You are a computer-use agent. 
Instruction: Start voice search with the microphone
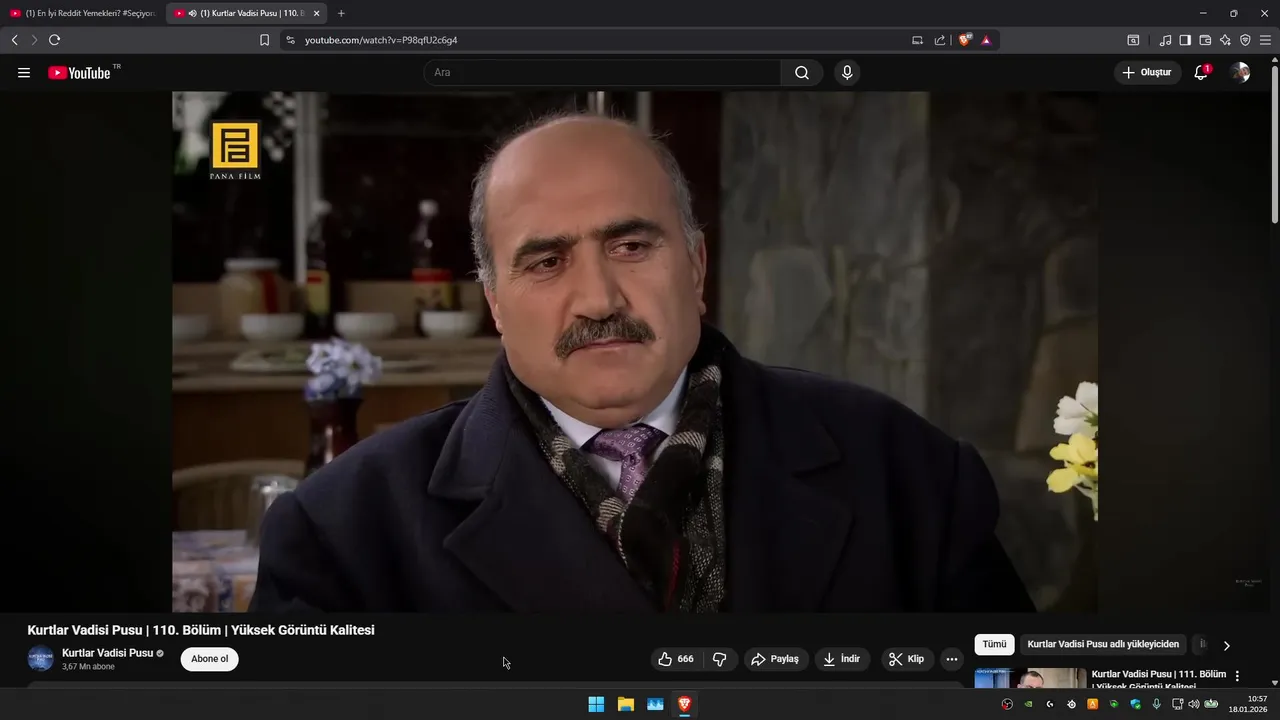tap(847, 73)
